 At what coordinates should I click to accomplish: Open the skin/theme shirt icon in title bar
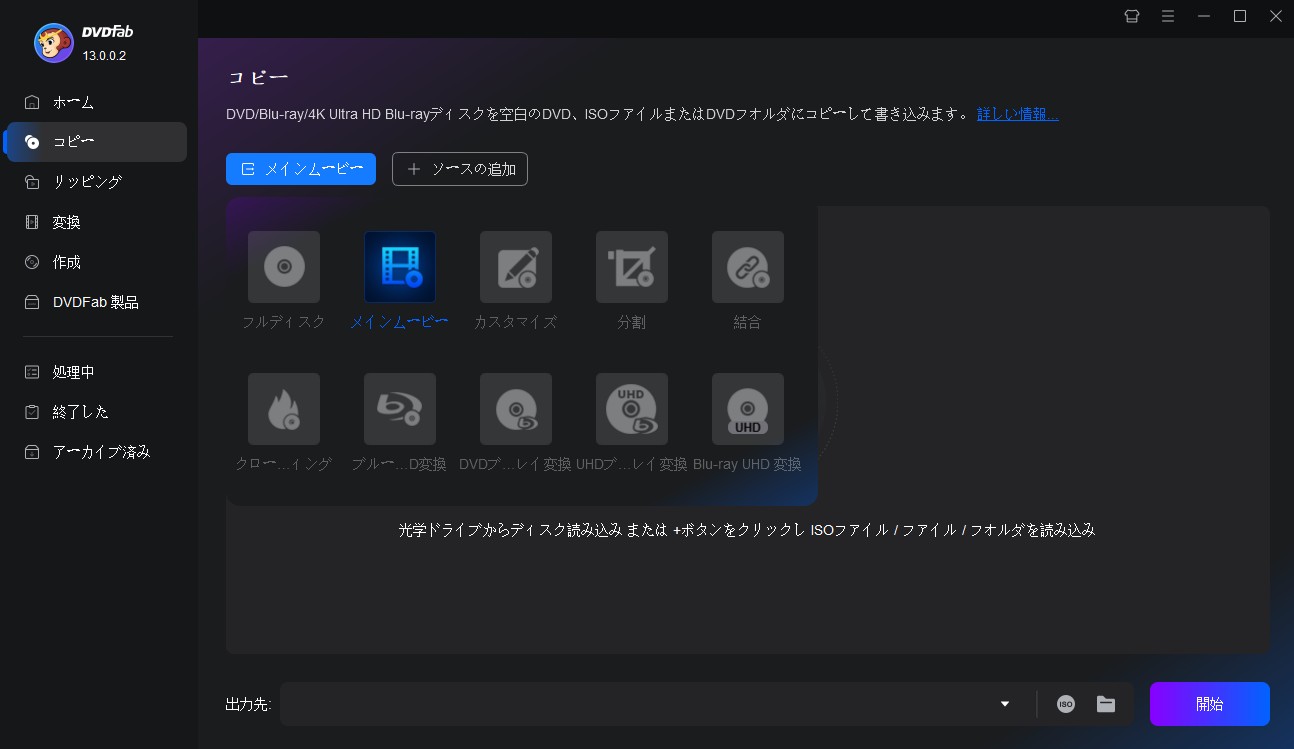pos(1132,16)
